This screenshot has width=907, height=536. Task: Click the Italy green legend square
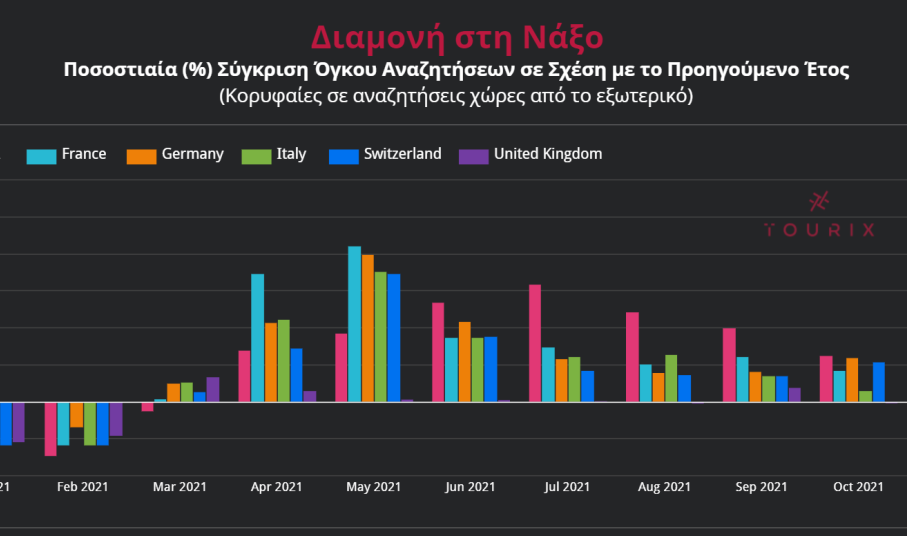tap(256, 155)
